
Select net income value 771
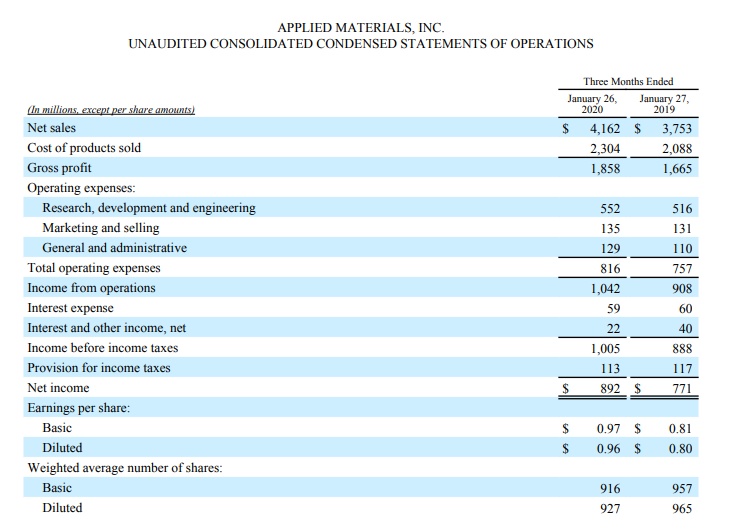click(682, 389)
